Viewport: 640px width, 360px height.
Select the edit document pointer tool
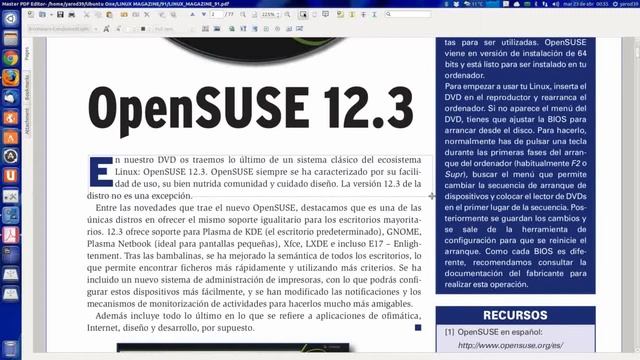[303, 14]
